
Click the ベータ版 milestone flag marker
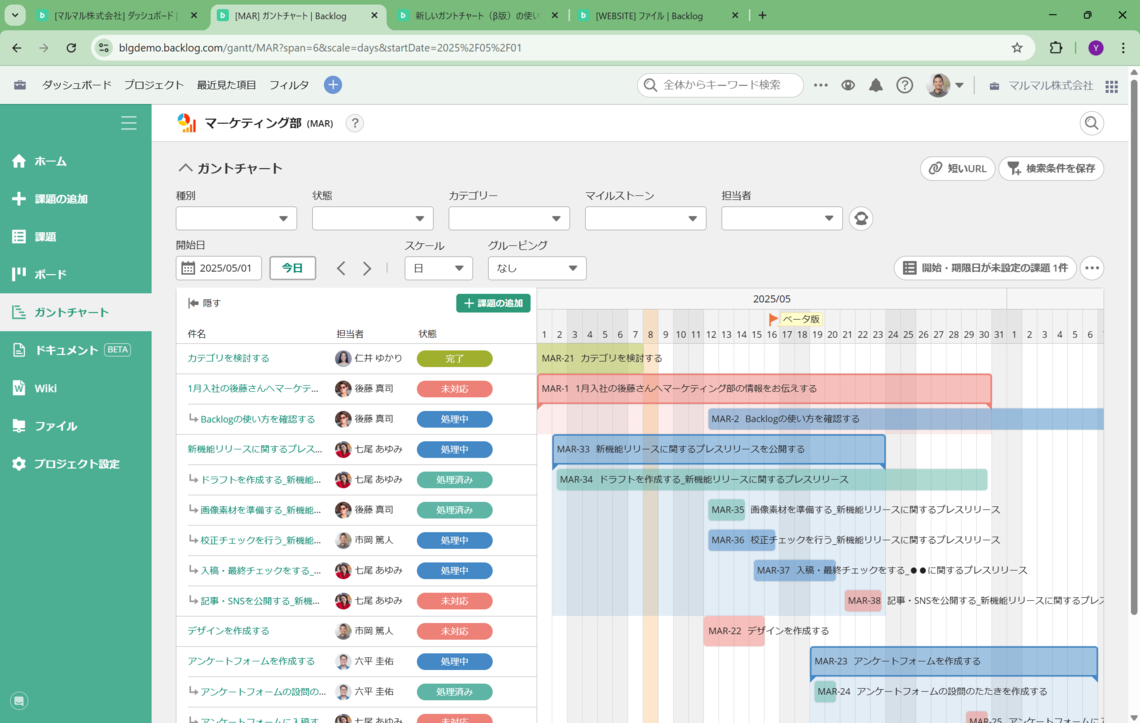tap(774, 319)
